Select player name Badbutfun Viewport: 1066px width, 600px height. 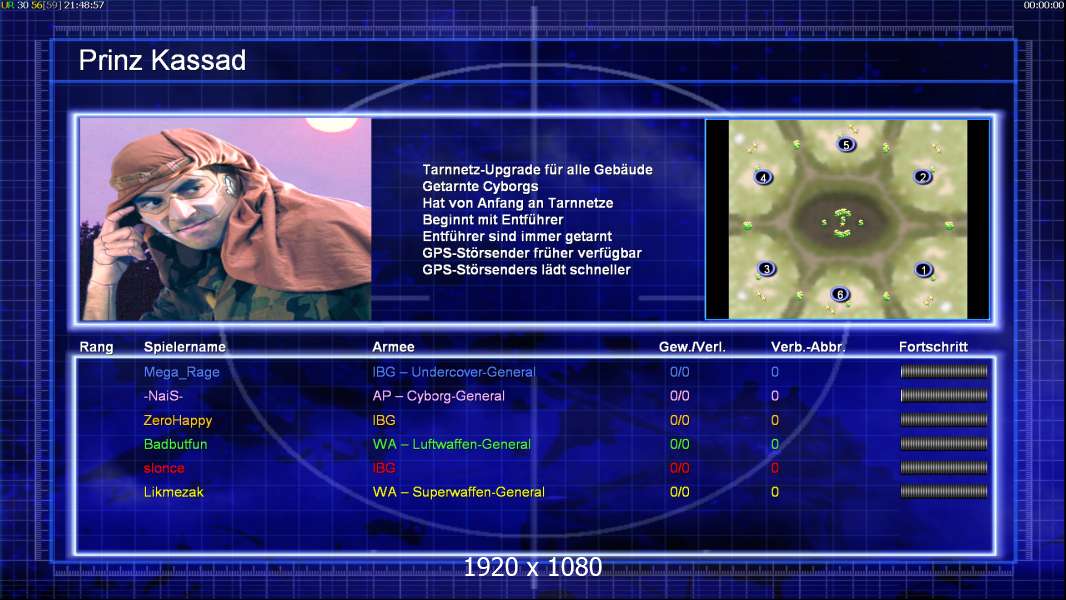(175, 444)
